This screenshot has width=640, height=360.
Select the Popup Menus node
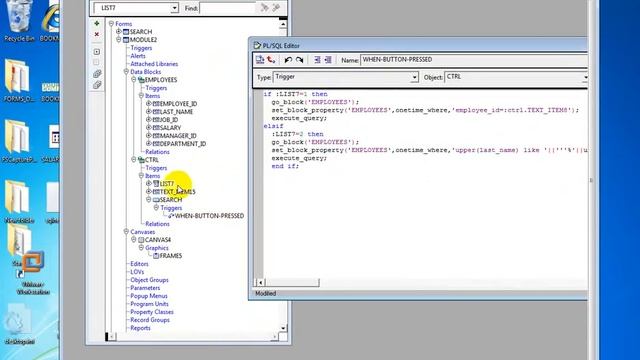click(149, 296)
